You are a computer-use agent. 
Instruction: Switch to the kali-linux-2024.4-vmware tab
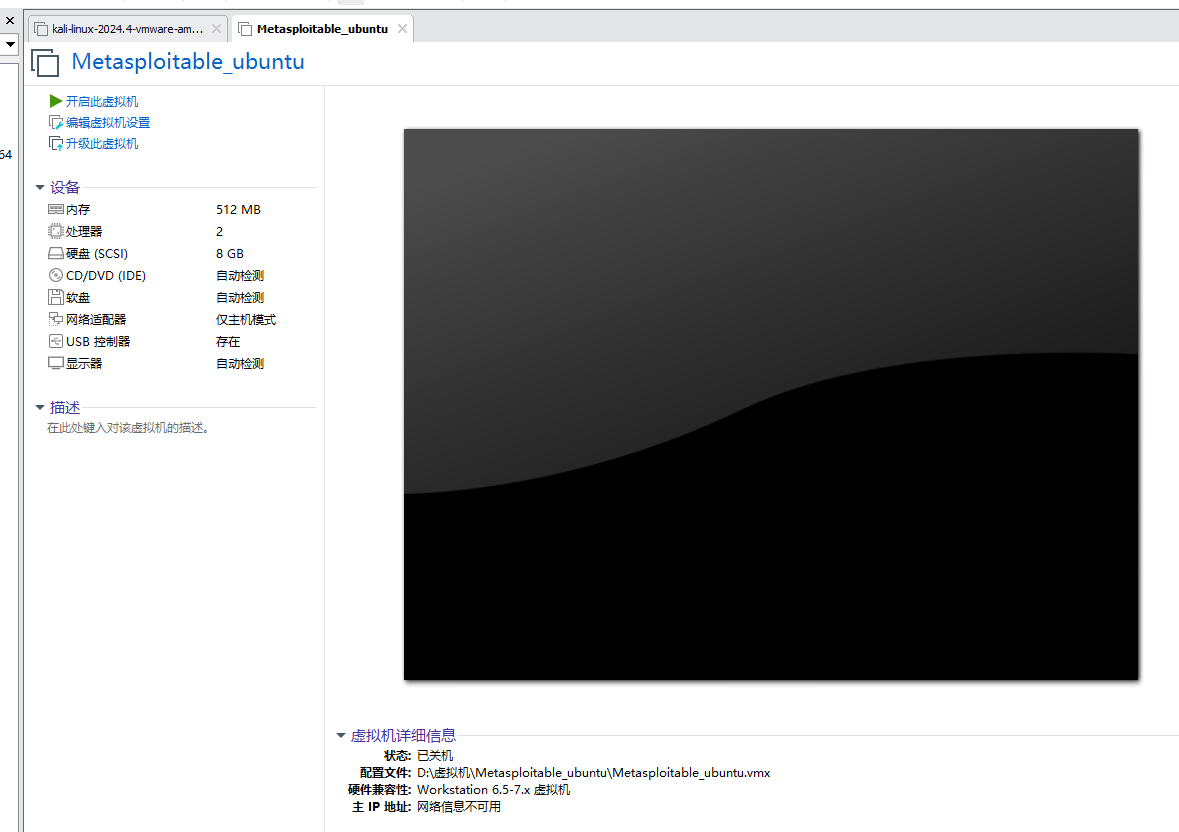[x=128, y=29]
